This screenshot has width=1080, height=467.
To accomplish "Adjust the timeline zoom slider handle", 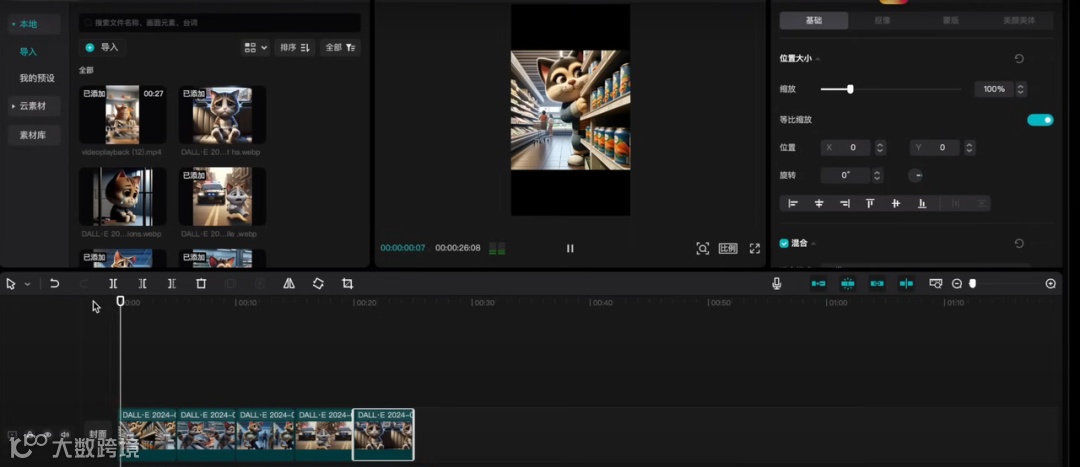I will 973,284.
